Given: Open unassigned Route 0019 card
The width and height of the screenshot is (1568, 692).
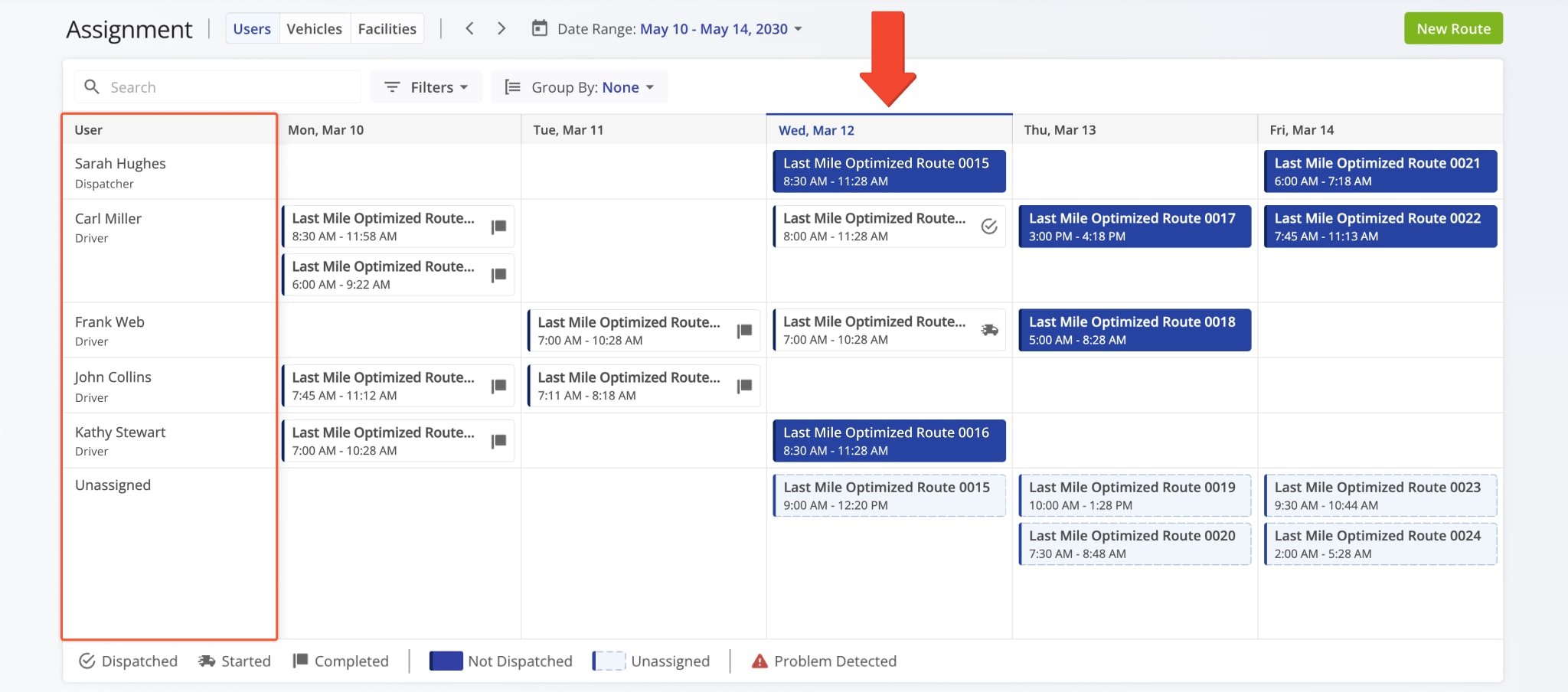Looking at the screenshot, I should (1135, 495).
